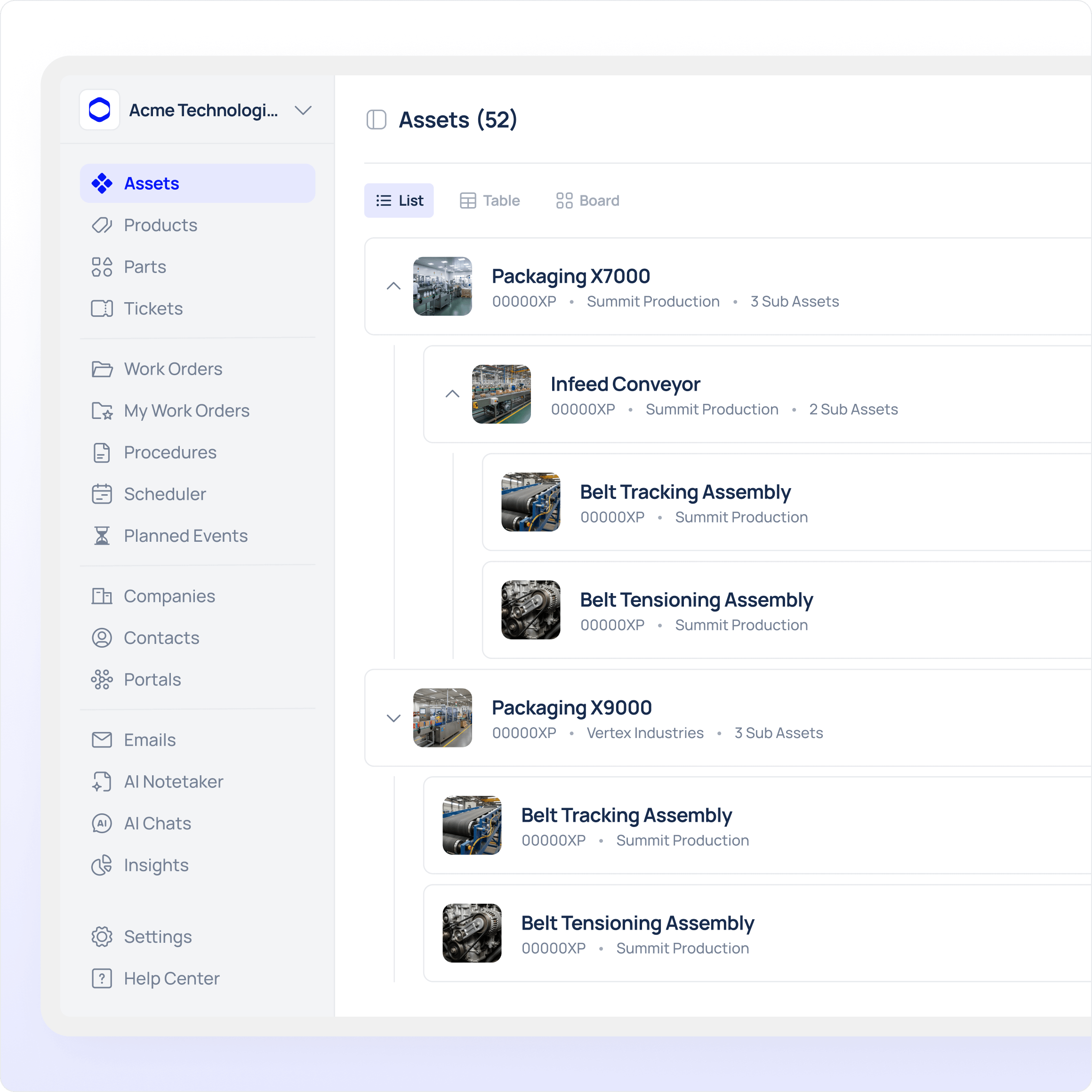Screen dimensions: 1092x1092
Task: Toggle the sidebar panel icon beside Assets title
Action: (377, 120)
